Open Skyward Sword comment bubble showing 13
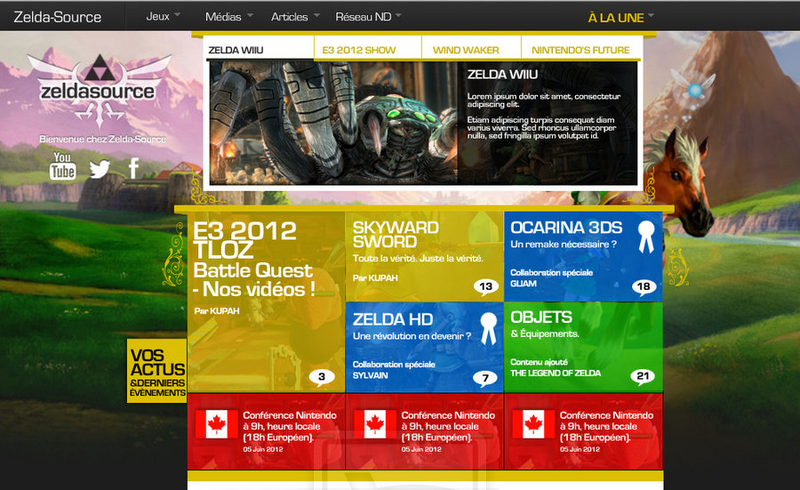 485,287
